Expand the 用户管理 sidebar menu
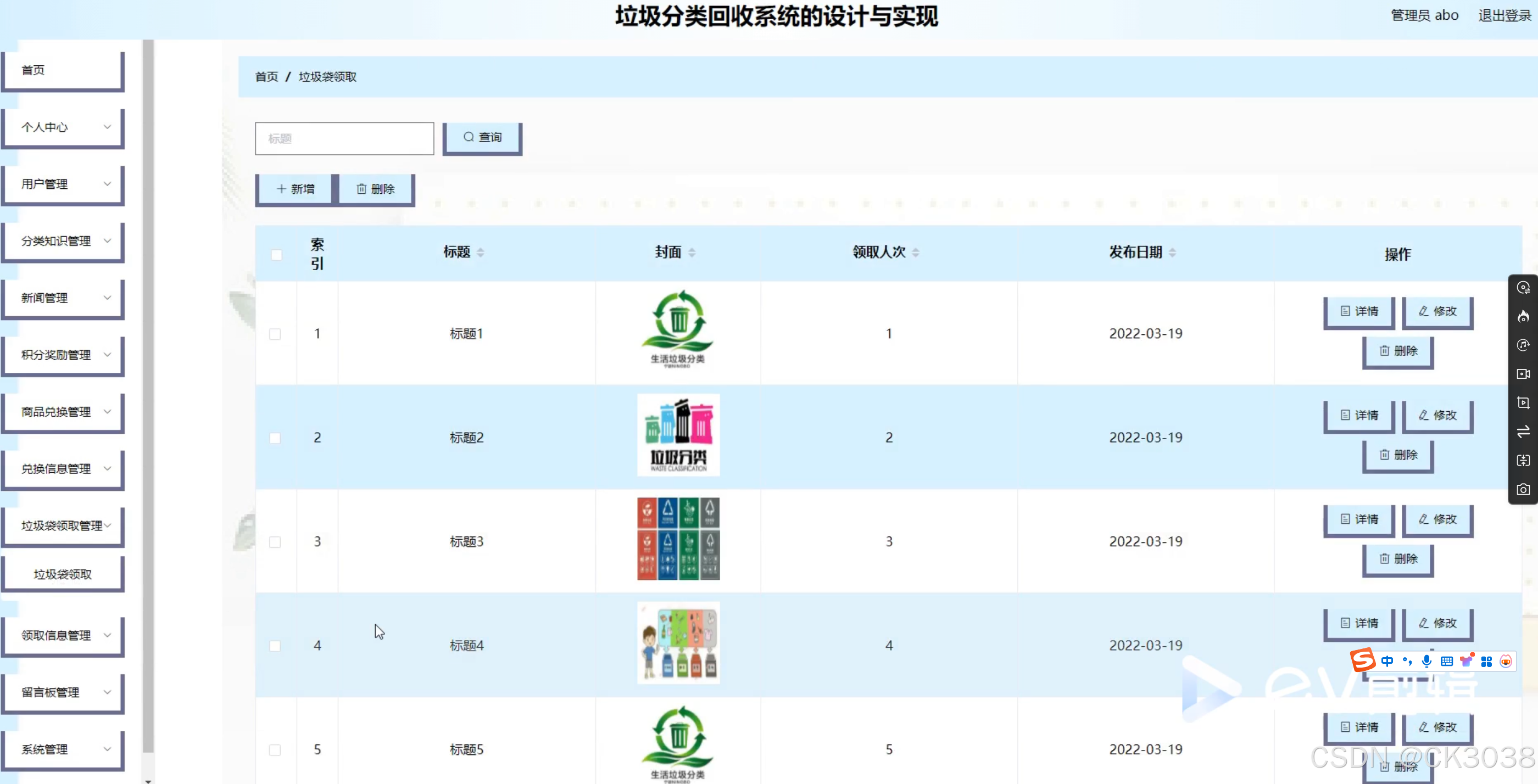Screen dimensions: 1538x784 pyautogui.click(x=63, y=184)
